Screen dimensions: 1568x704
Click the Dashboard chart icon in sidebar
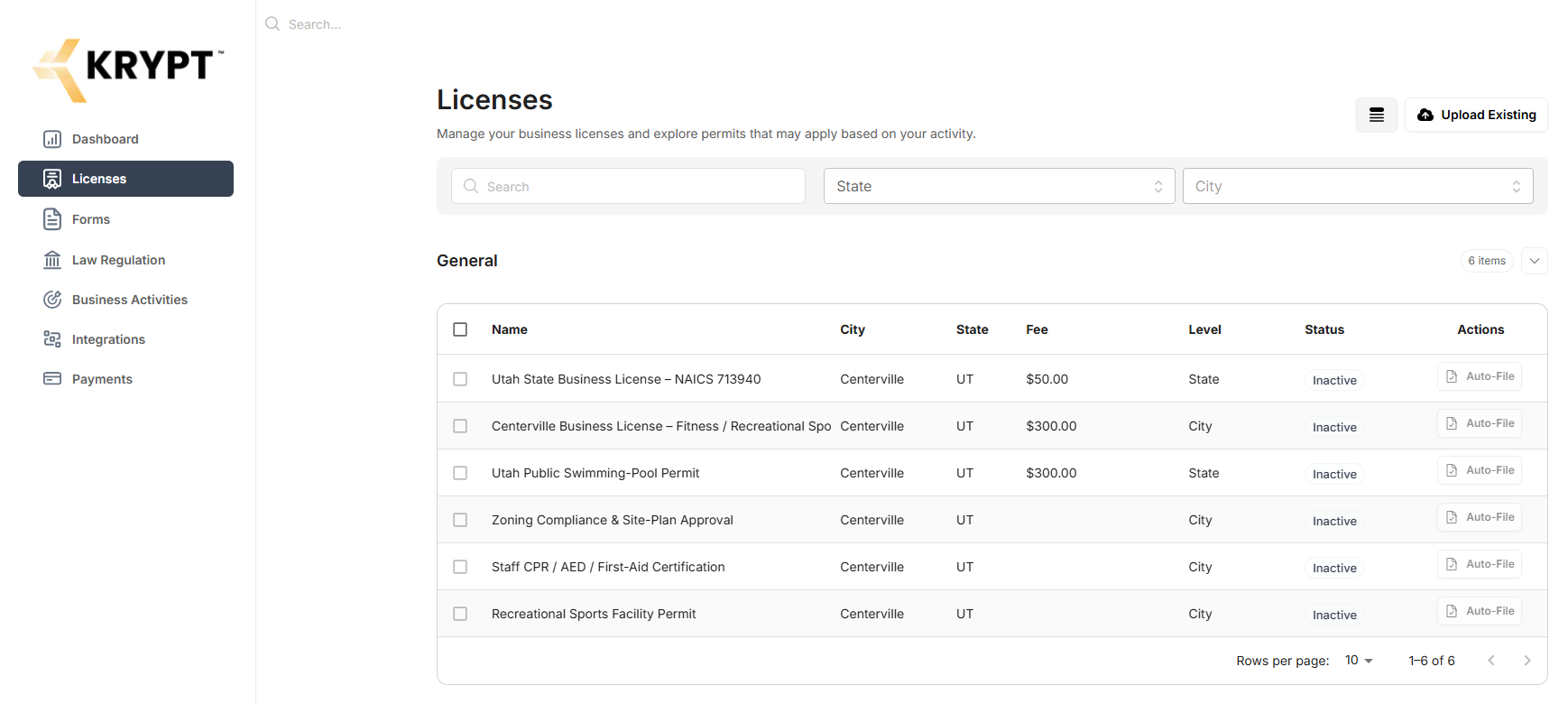point(52,139)
